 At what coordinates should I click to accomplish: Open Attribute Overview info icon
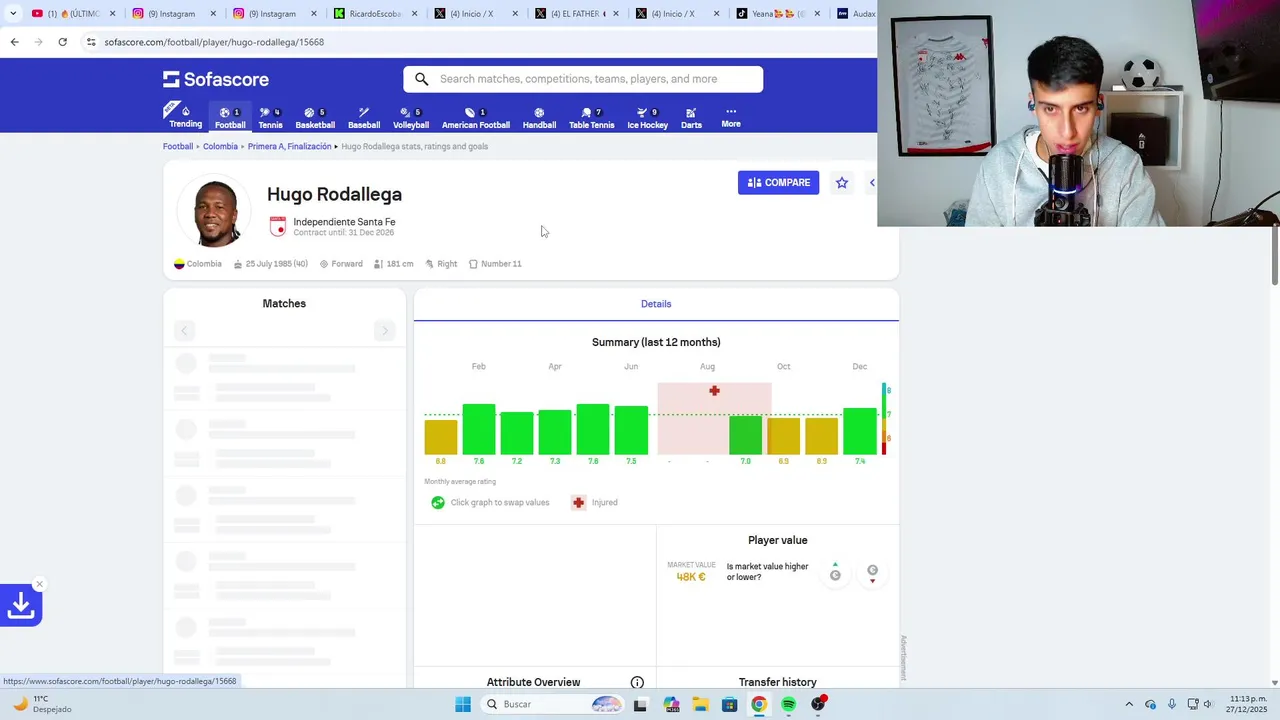pyautogui.click(x=637, y=682)
